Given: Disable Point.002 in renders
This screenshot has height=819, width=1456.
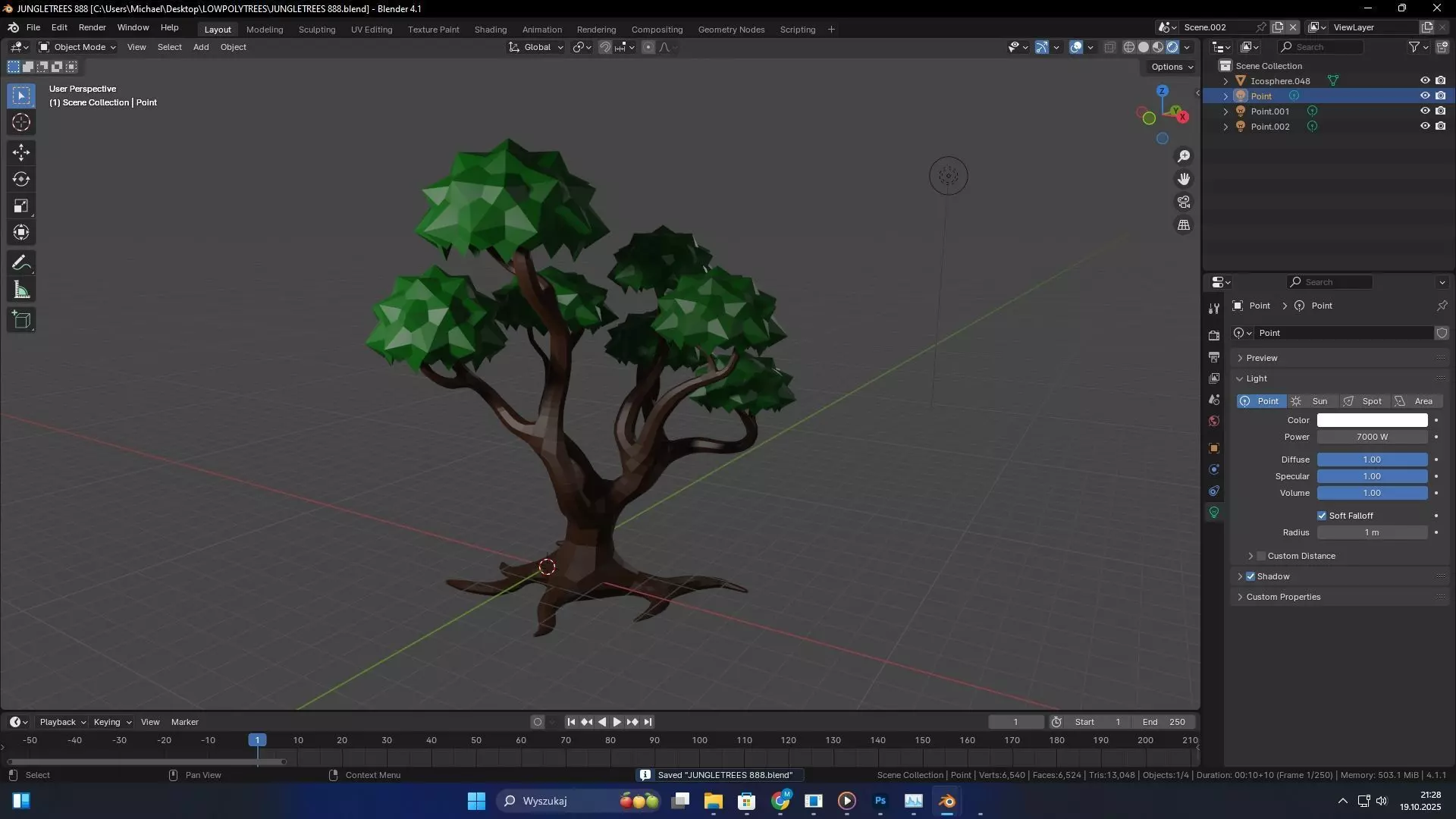Looking at the screenshot, I should coord(1441,126).
